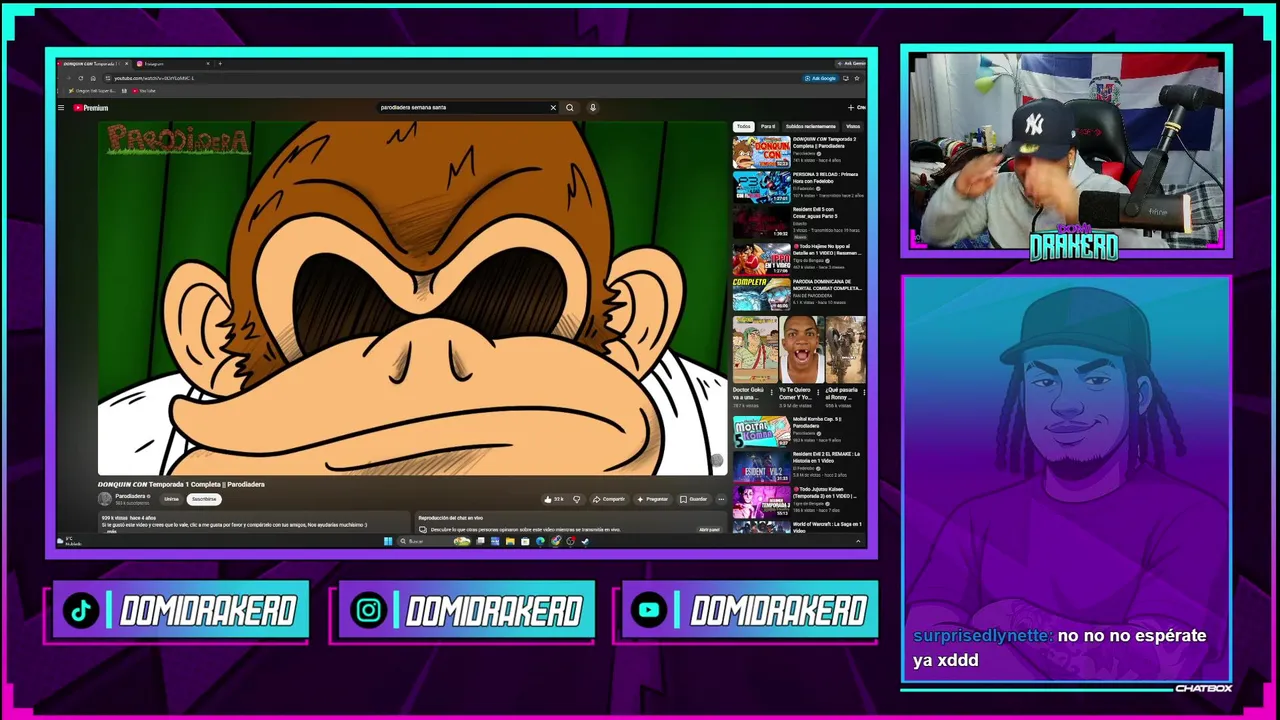Clear the search text with the X icon
This screenshot has width=1280, height=720.
553,107
